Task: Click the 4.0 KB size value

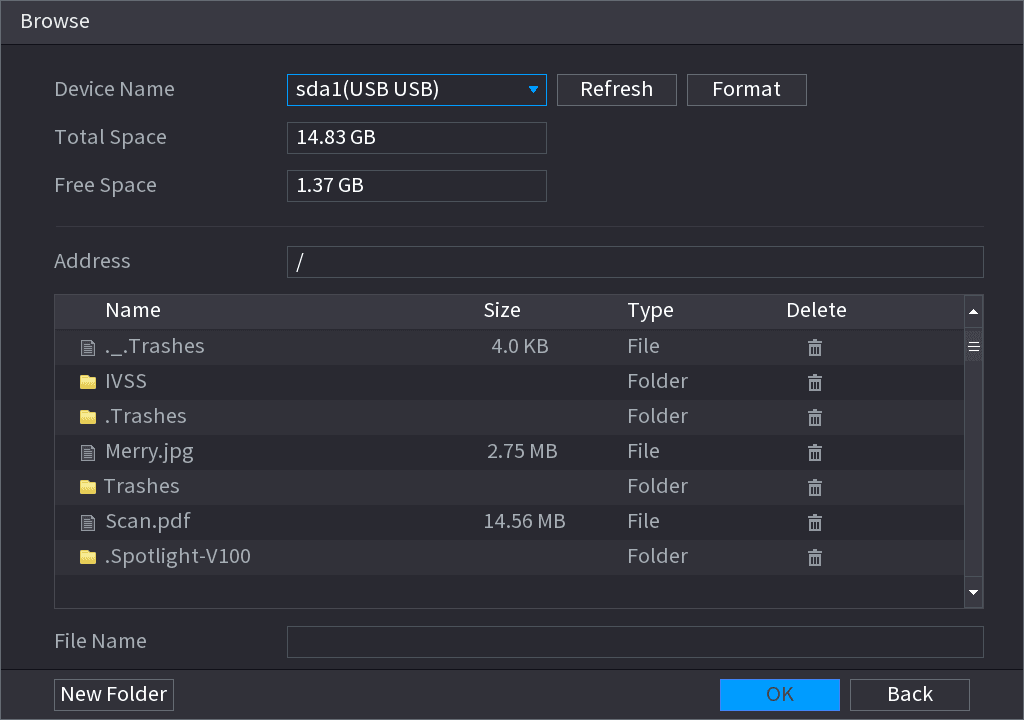Action: pos(520,346)
